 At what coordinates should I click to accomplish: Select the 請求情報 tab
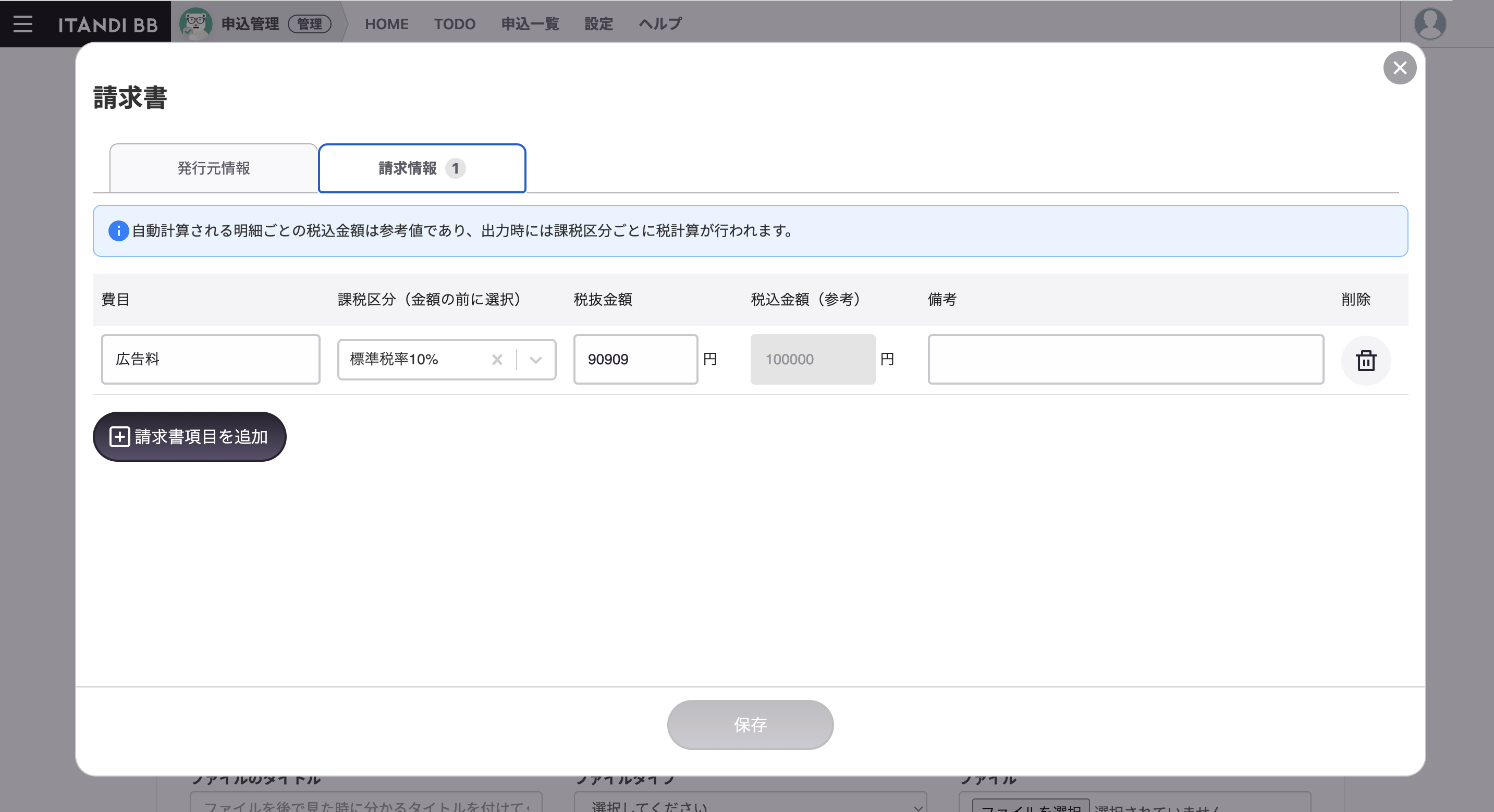[422, 168]
